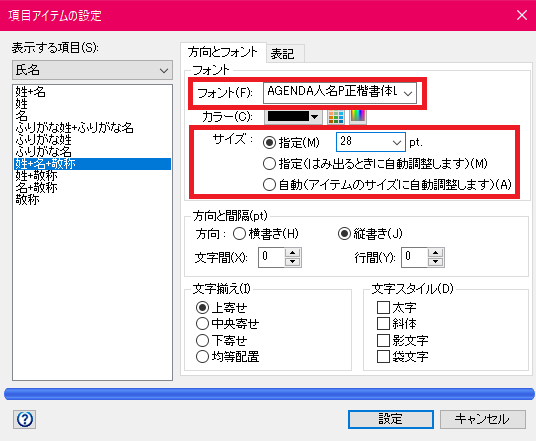This screenshot has width=536, height=441.
Task: Expand the 表示する項目 氏名 dropdown
Action: (92, 70)
